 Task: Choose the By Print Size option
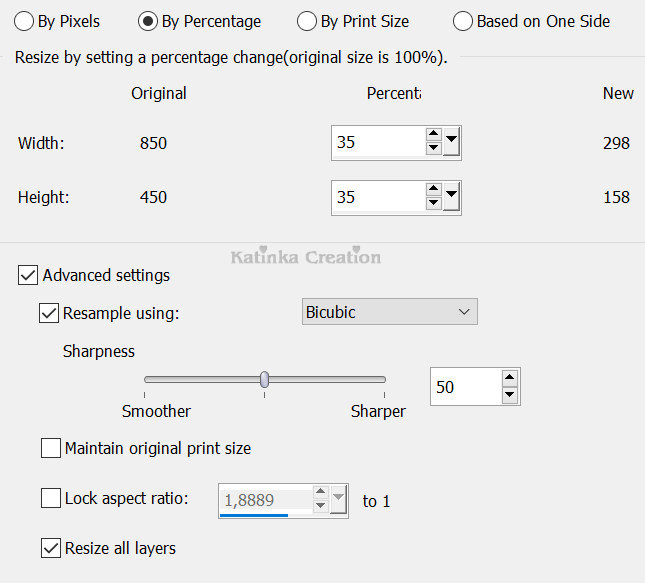pyautogui.click(x=308, y=21)
